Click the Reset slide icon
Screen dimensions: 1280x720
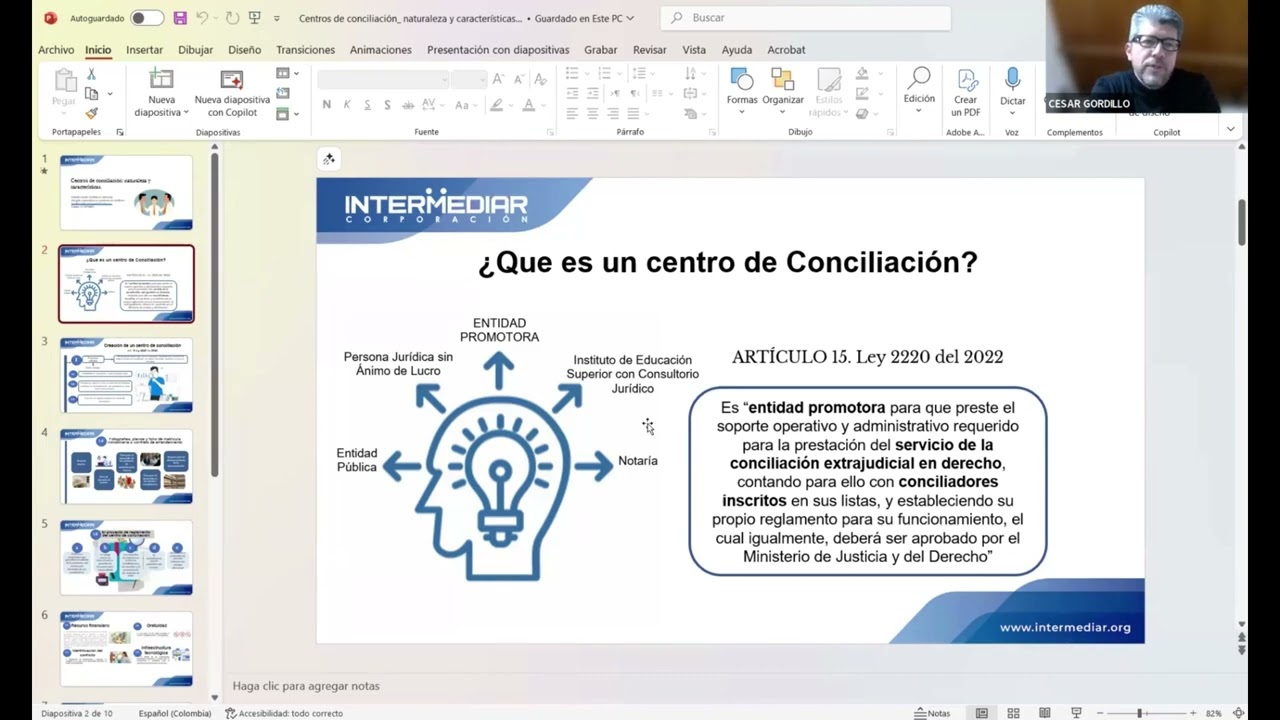click(283, 93)
